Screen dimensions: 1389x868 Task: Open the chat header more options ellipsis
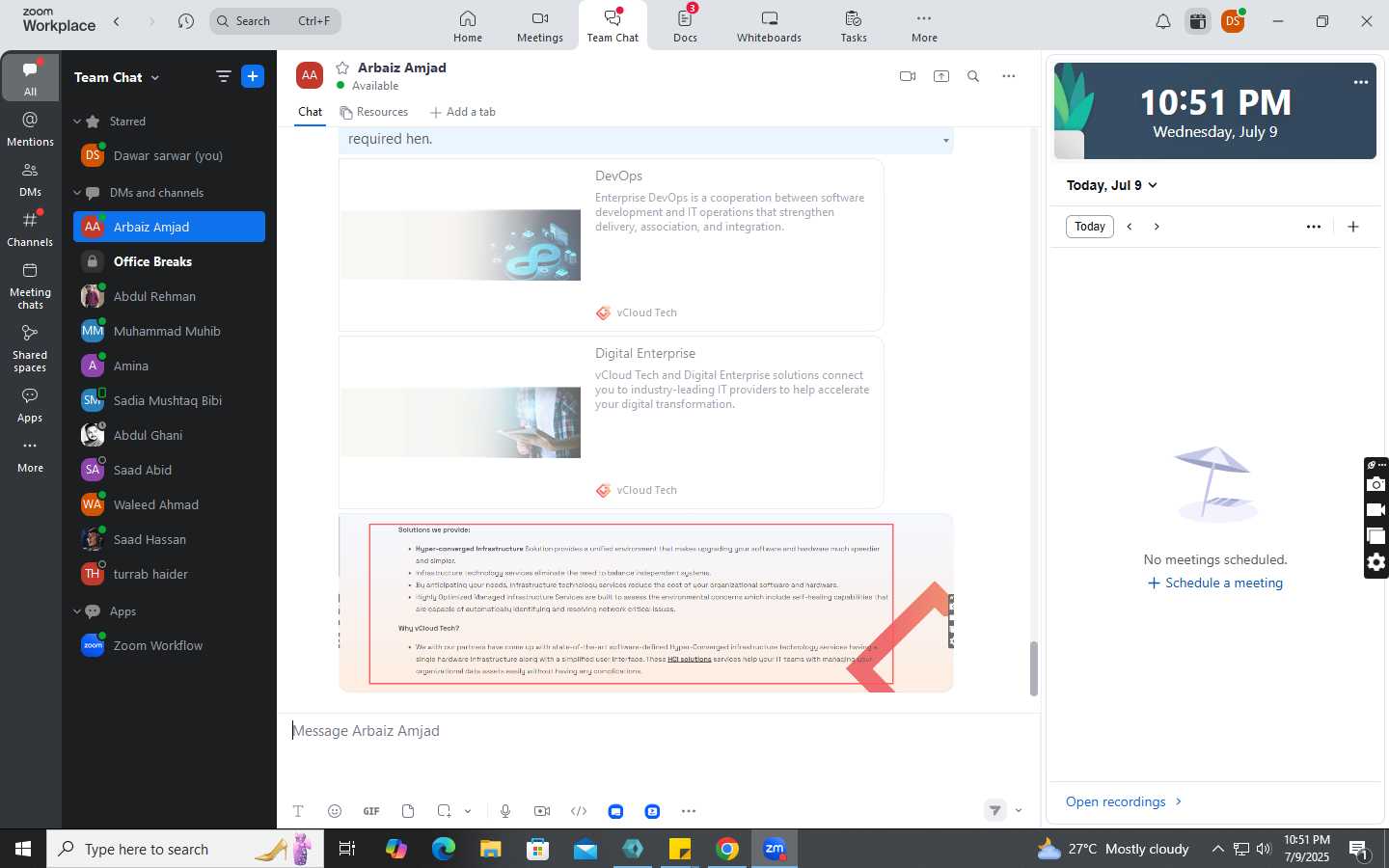[1008, 76]
